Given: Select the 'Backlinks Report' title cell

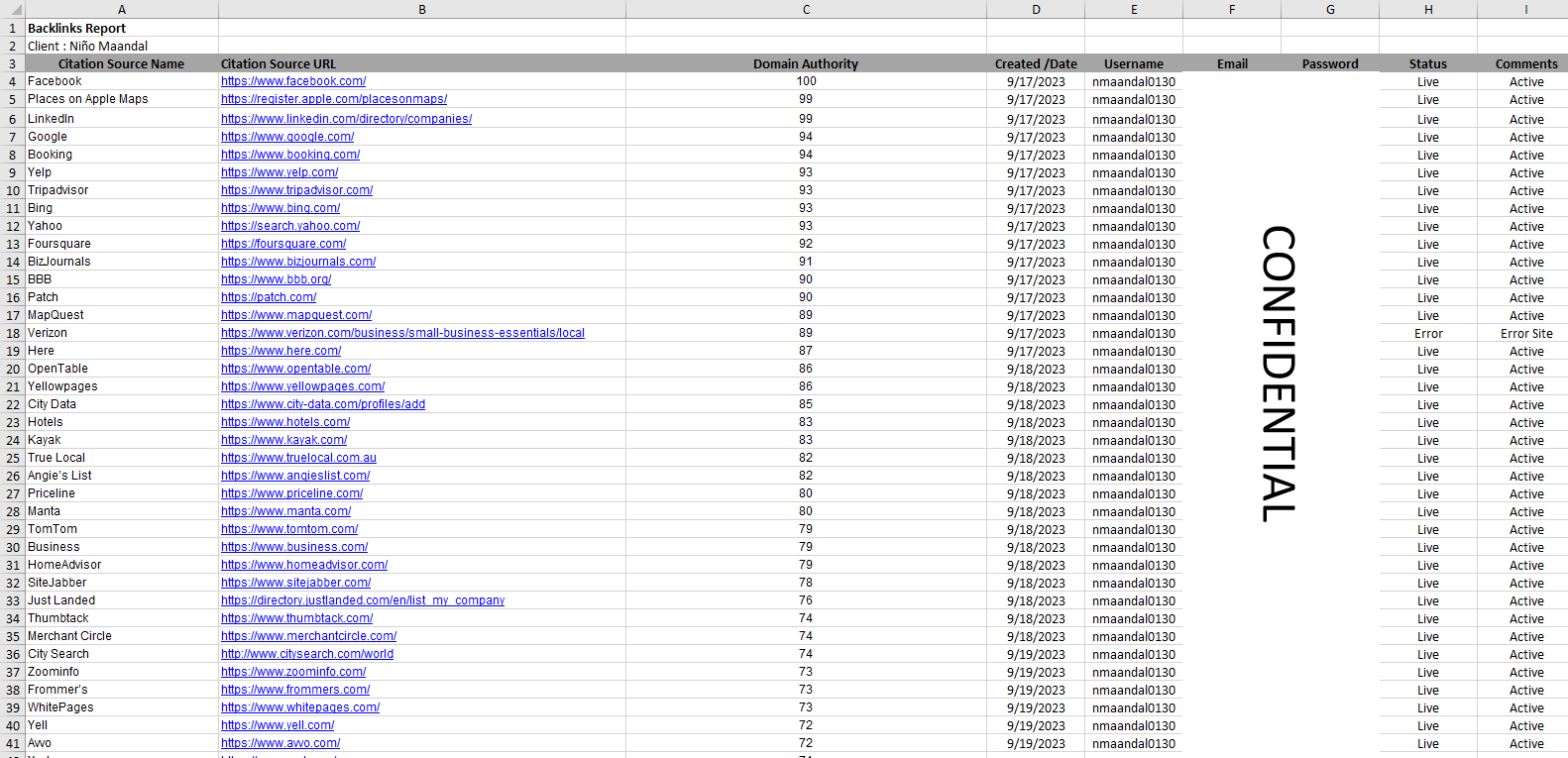Looking at the screenshot, I should click(121, 28).
